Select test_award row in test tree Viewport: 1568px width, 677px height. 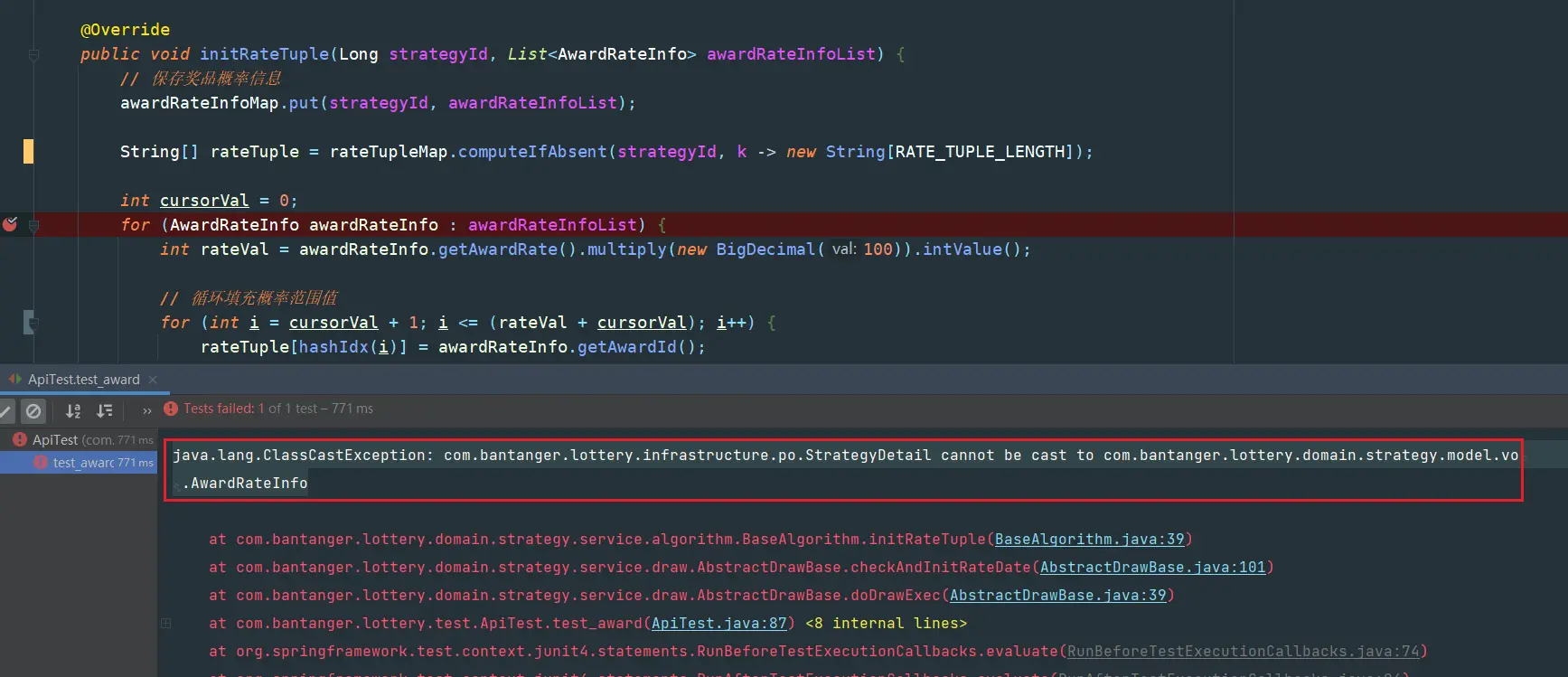(79, 462)
